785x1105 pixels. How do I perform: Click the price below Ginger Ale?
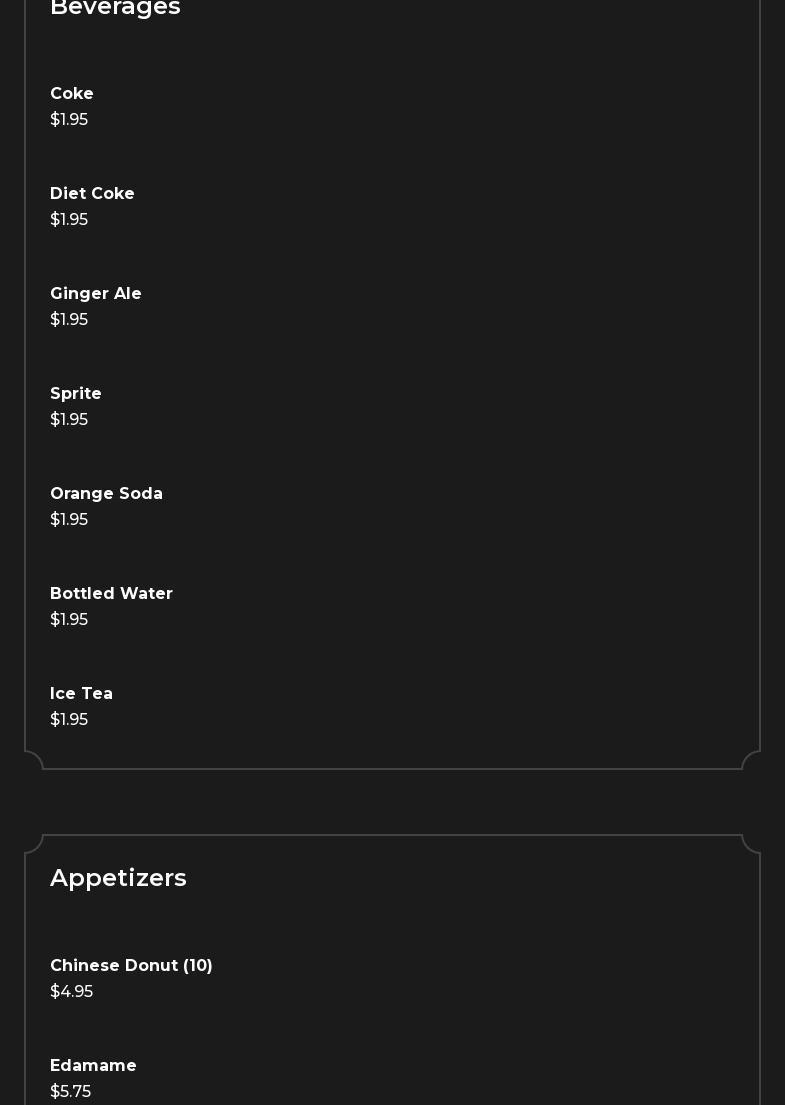click(x=69, y=320)
